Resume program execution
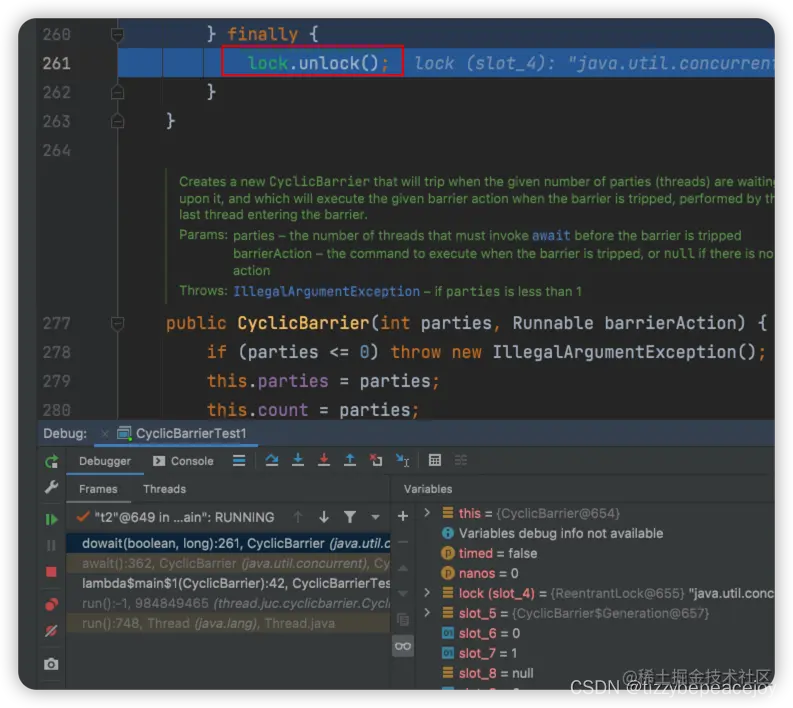Image resolution: width=793 pixels, height=708 pixels. [52, 519]
